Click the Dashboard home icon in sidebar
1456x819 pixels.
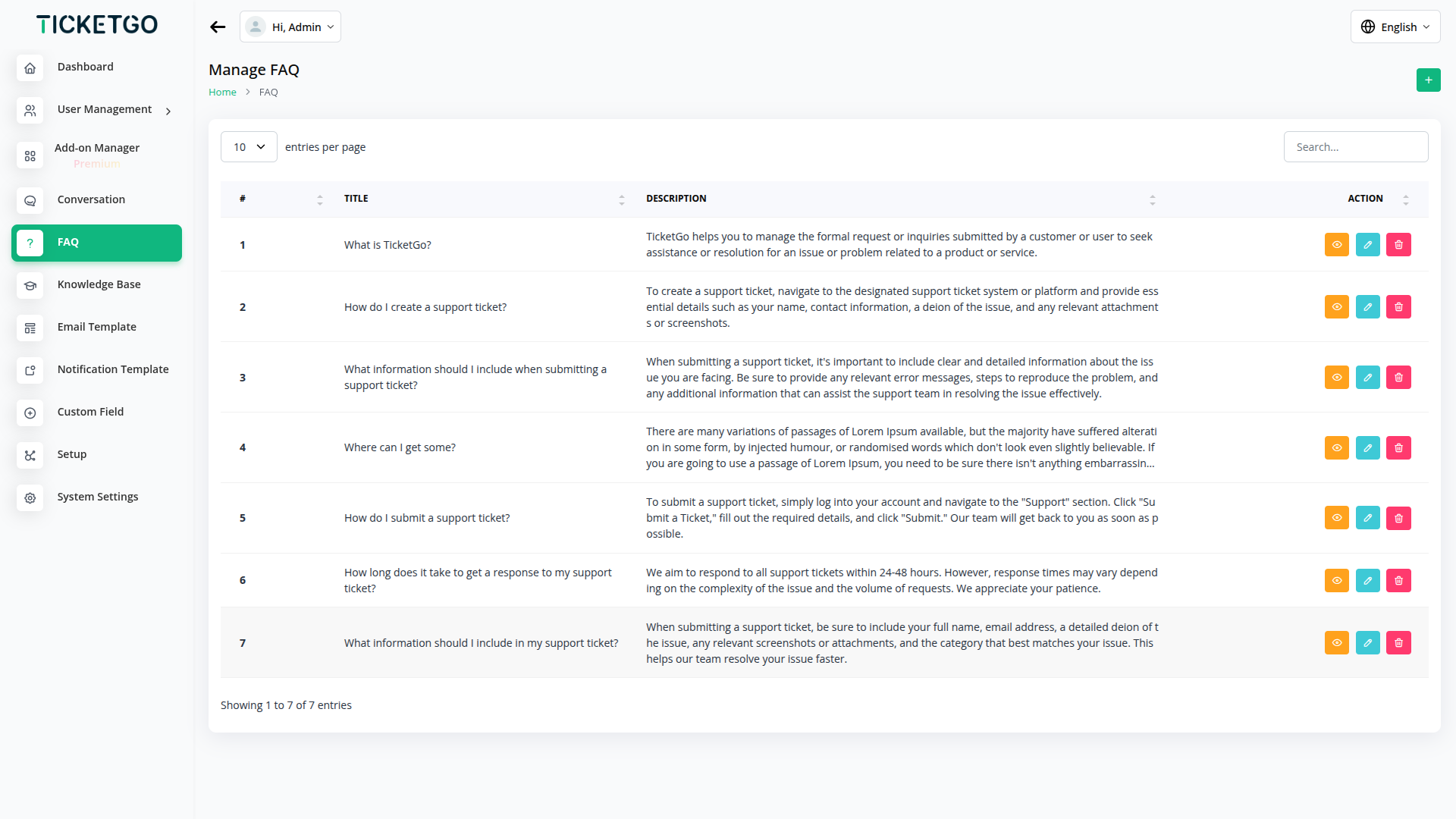point(30,68)
